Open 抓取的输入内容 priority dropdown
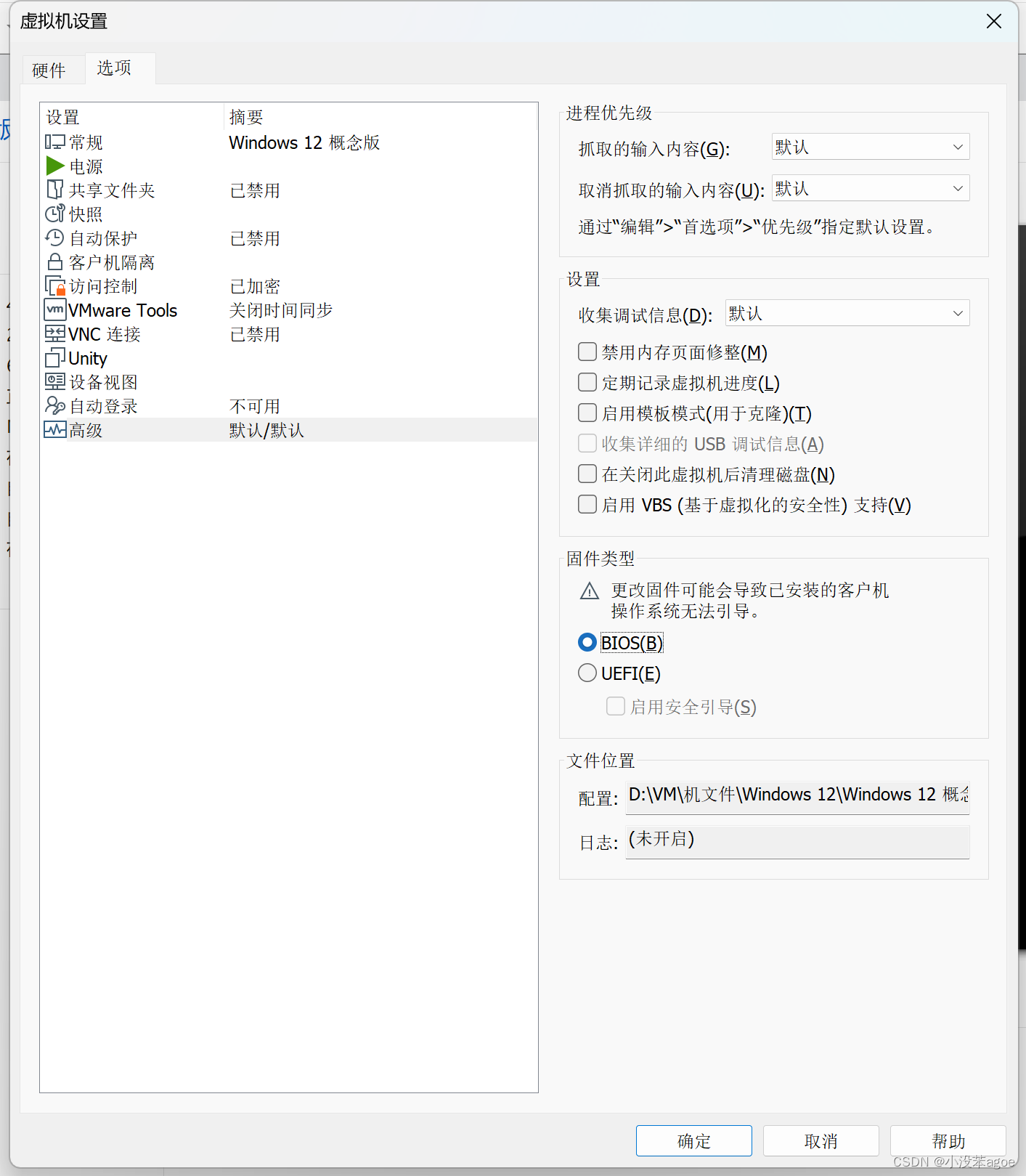Viewport: 1026px width, 1176px height. tap(871, 147)
